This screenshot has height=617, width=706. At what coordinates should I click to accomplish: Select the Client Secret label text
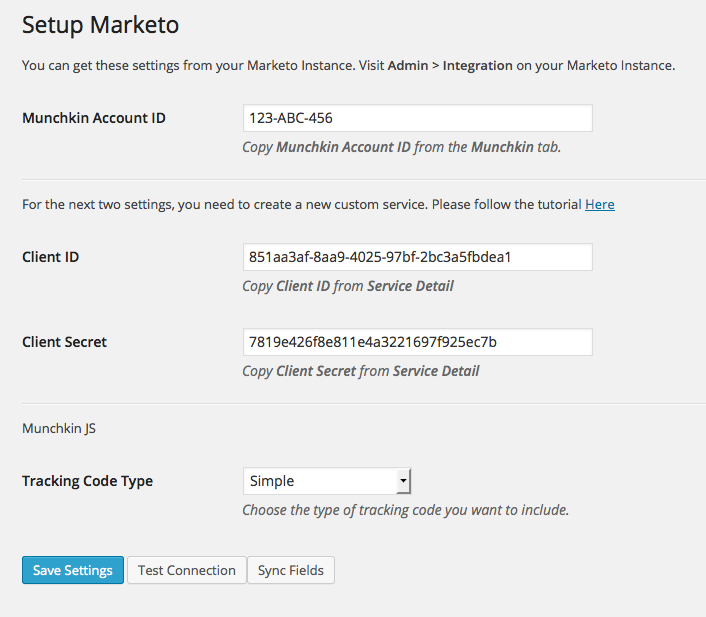click(64, 342)
